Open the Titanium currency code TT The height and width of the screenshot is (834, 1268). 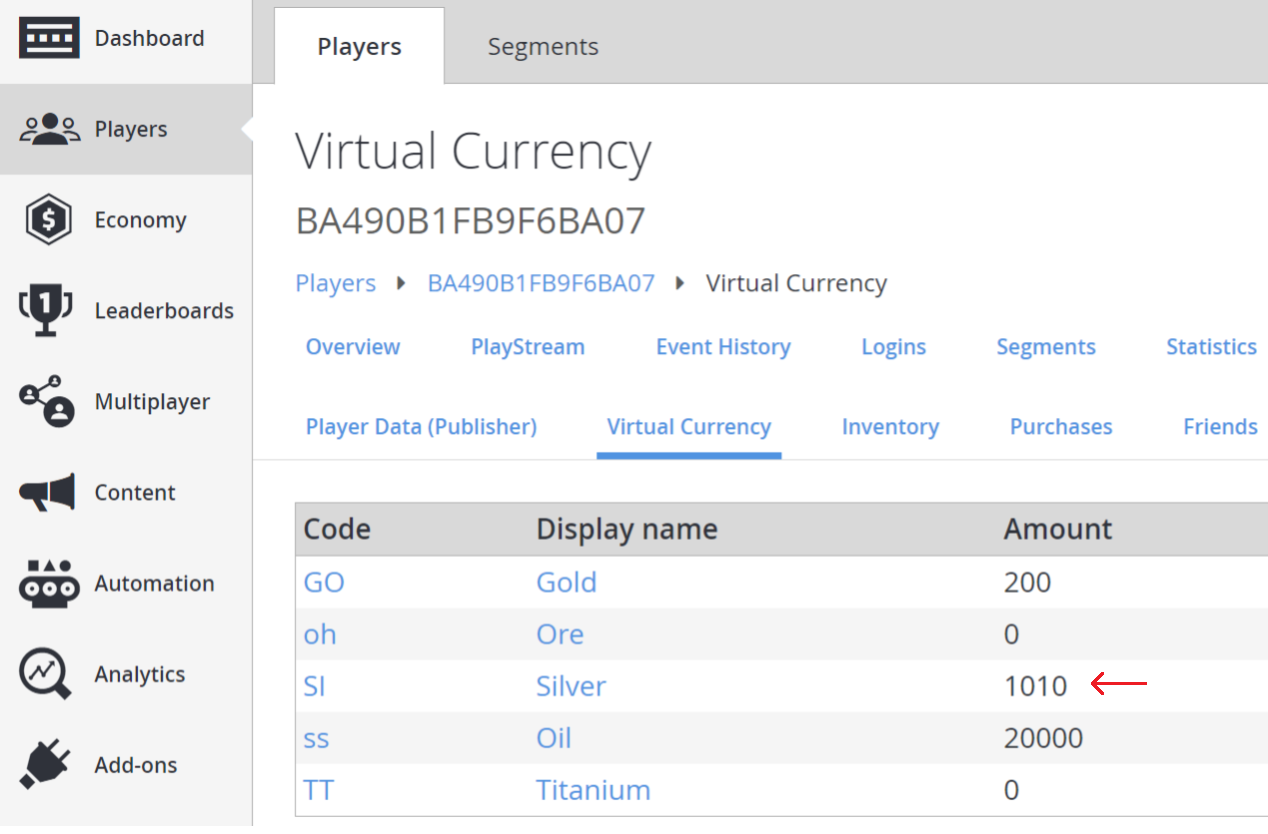click(x=318, y=790)
